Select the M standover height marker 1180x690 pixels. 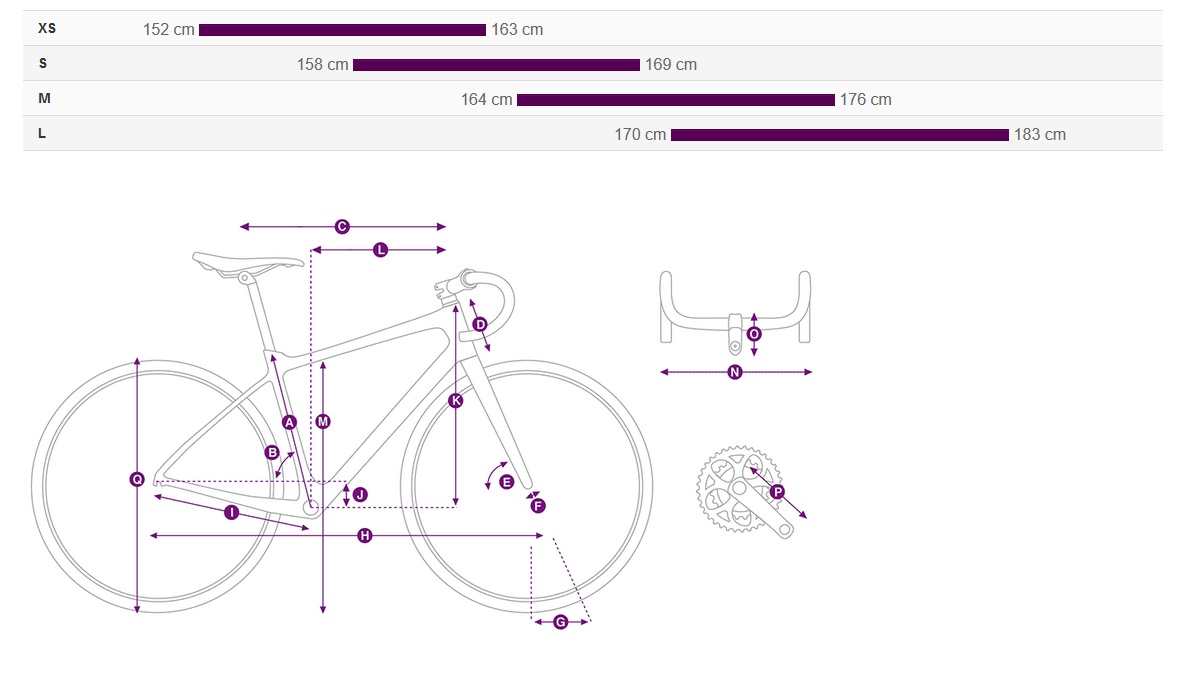pos(323,421)
